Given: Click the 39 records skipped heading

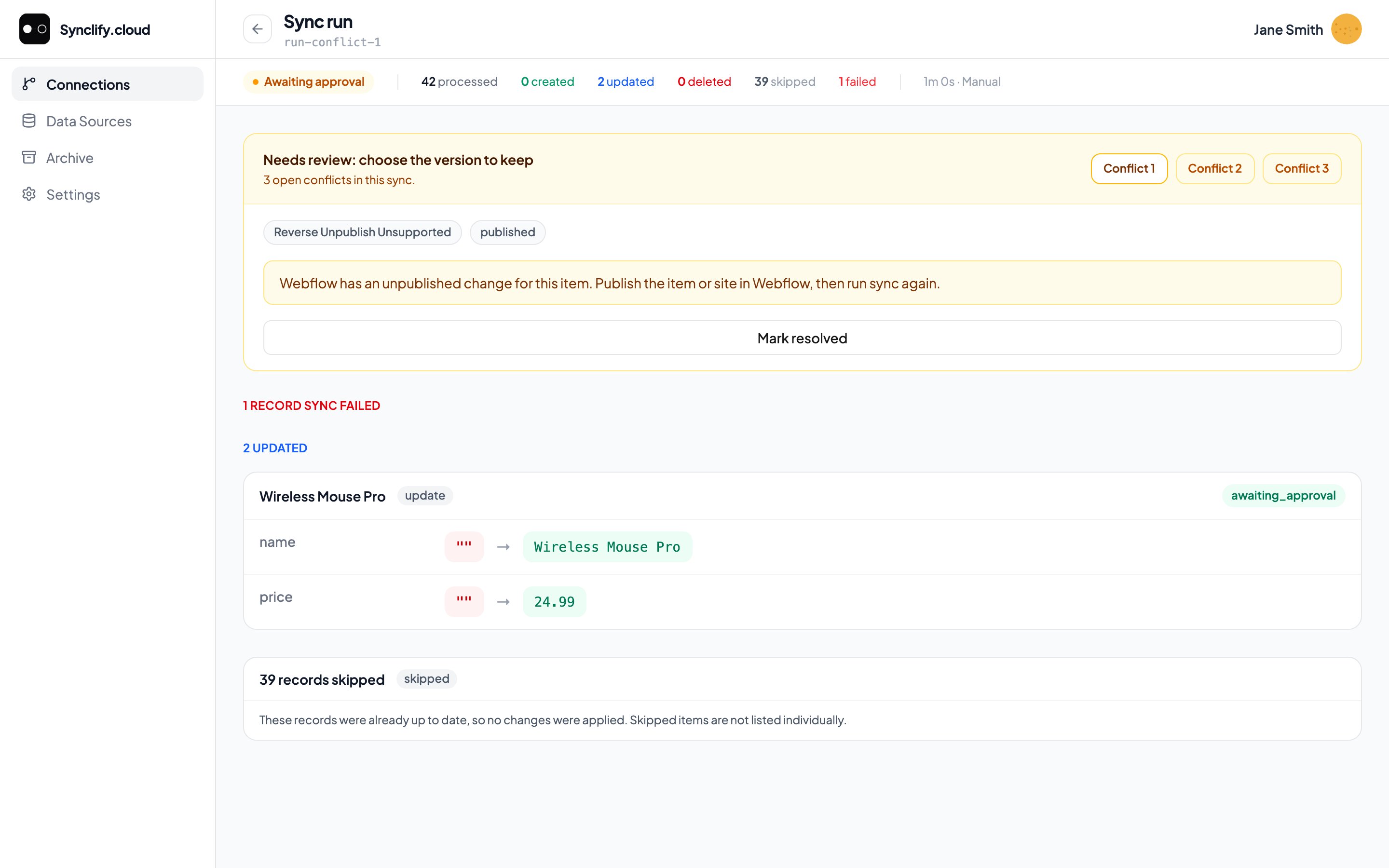Looking at the screenshot, I should 321,680.
